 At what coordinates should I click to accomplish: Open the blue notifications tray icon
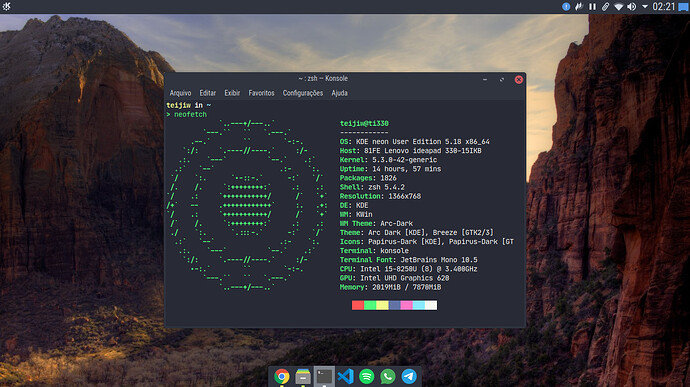(x=566, y=7)
